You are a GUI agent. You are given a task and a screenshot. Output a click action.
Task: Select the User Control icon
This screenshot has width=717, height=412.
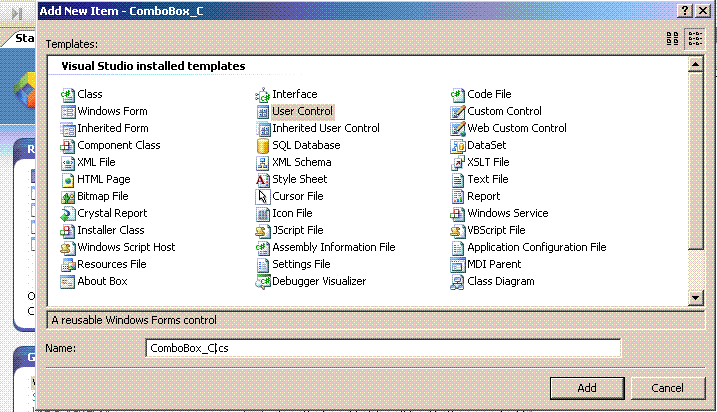pyautogui.click(x=262, y=112)
